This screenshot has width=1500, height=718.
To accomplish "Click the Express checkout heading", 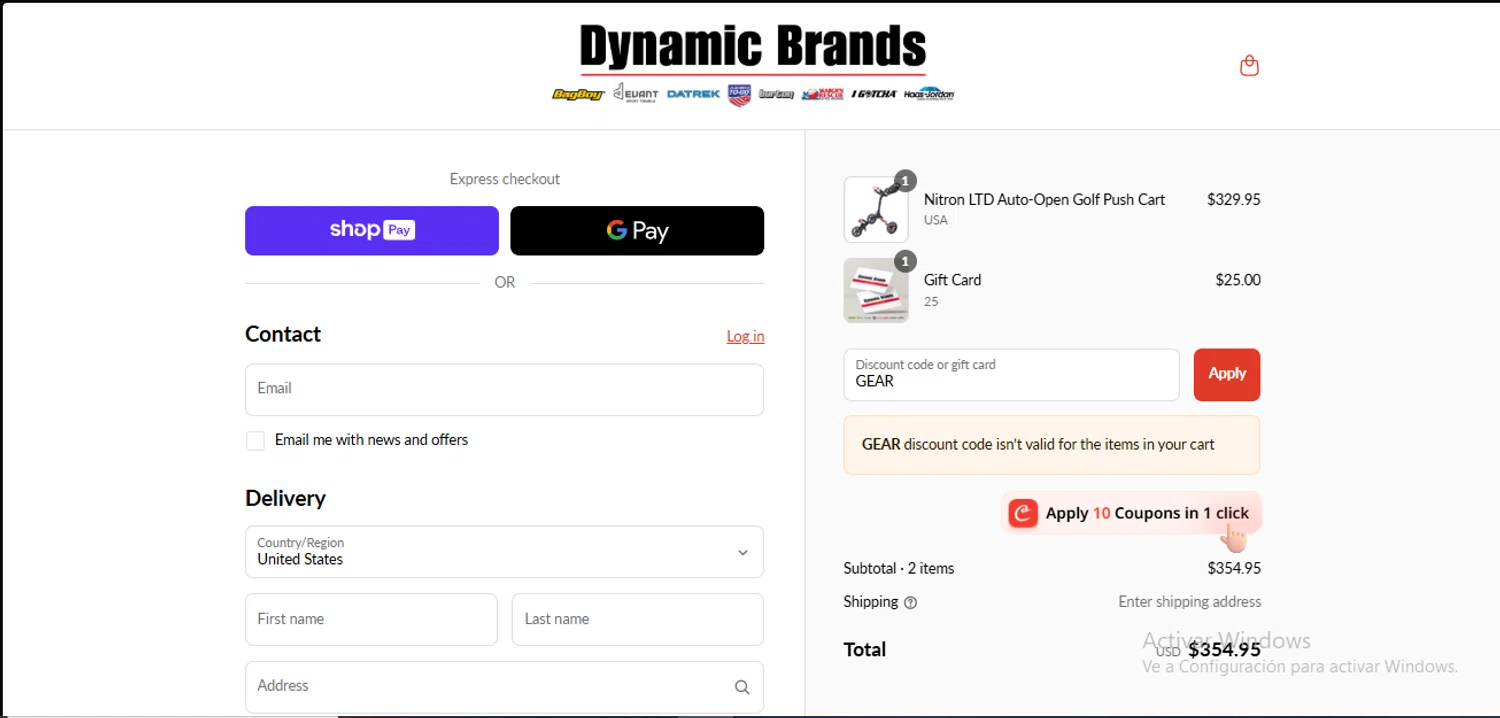I will pos(504,179).
